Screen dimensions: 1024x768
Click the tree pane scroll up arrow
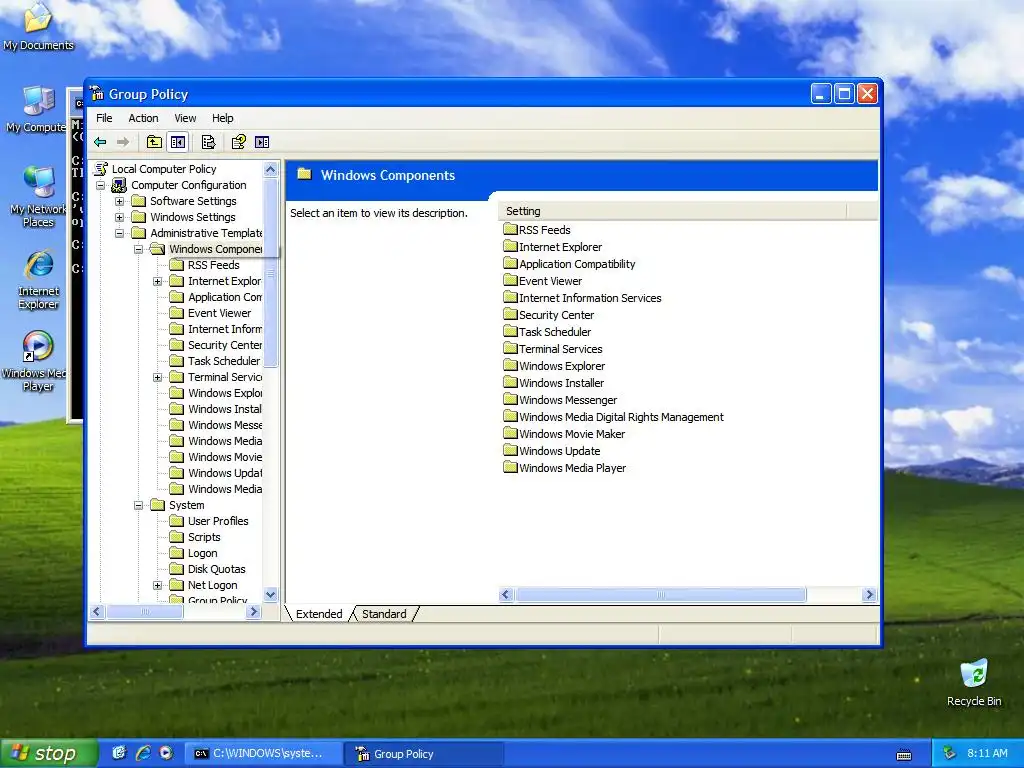(x=270, y=169)
